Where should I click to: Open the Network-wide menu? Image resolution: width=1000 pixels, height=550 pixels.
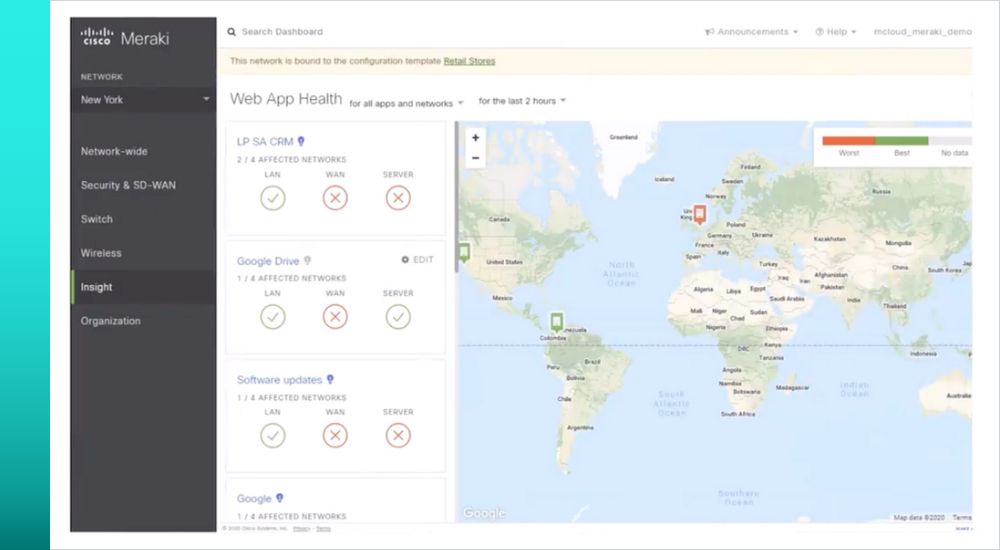click(143, 151)
